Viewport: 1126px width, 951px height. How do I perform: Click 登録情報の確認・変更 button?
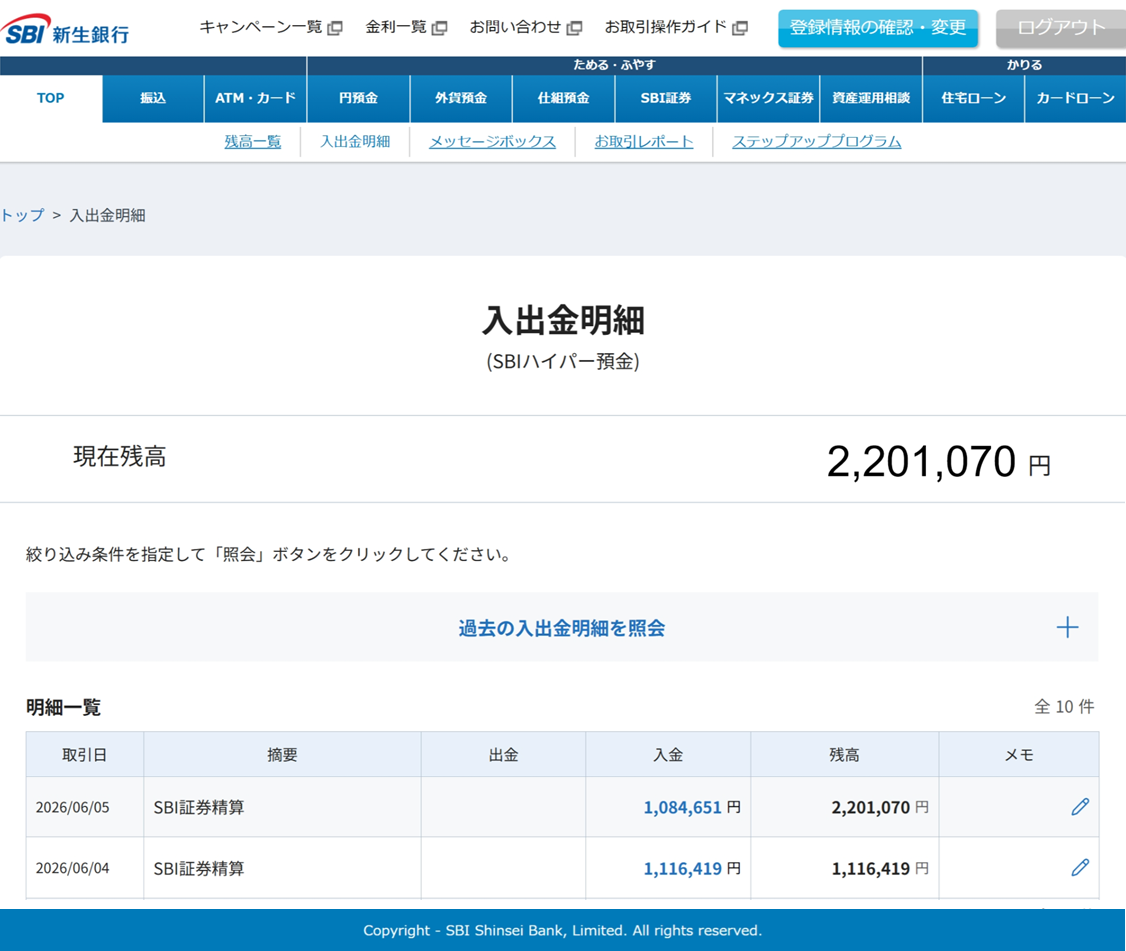click(878, 28)
